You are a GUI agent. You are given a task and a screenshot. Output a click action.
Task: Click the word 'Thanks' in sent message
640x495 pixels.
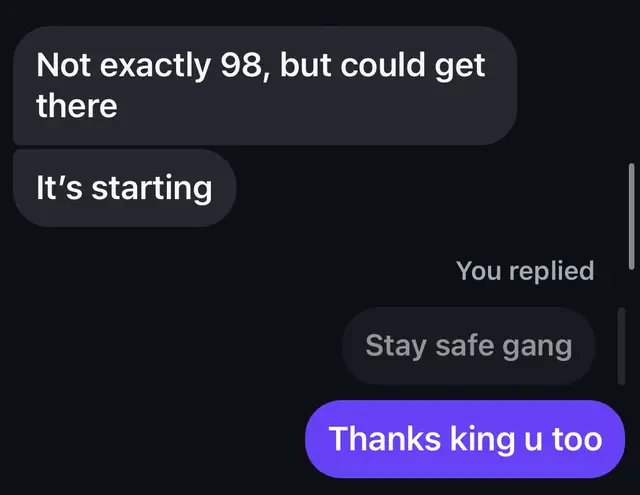coord(384,439)
